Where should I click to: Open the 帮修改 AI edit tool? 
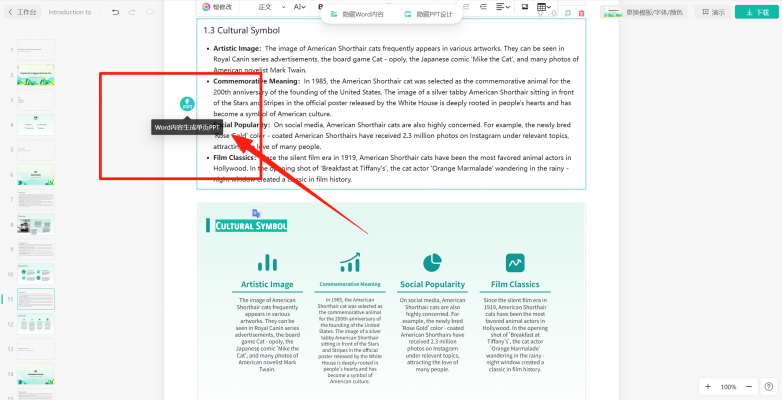[x=217, y=7]
